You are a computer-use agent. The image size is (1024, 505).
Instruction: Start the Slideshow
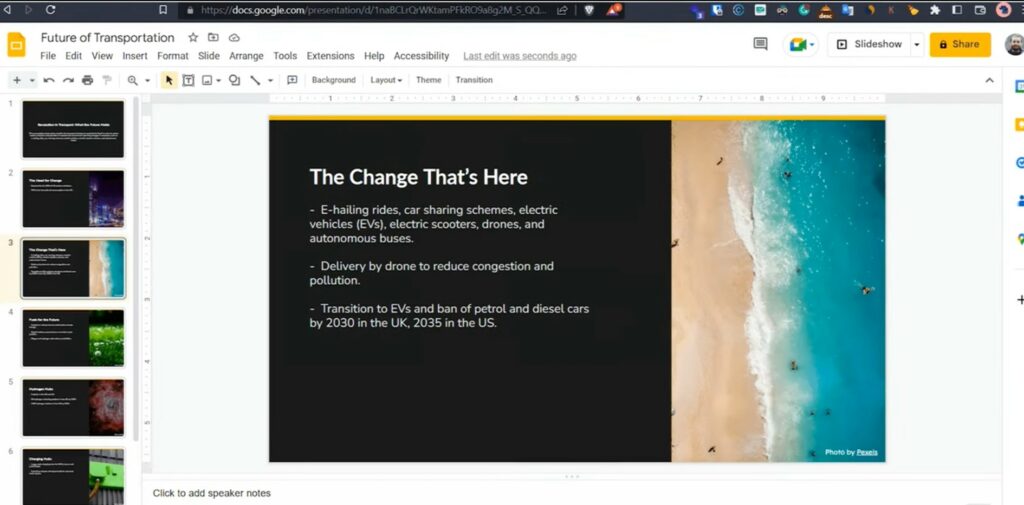[x=869, y=44]
